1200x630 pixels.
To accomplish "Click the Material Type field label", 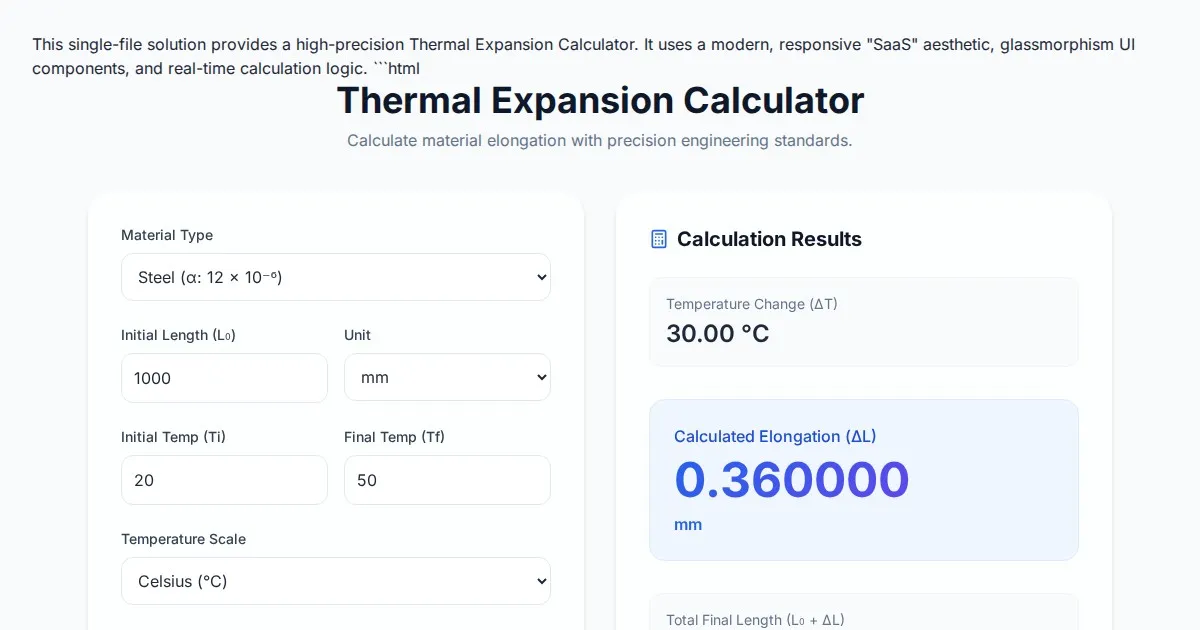I will [167, 235].
